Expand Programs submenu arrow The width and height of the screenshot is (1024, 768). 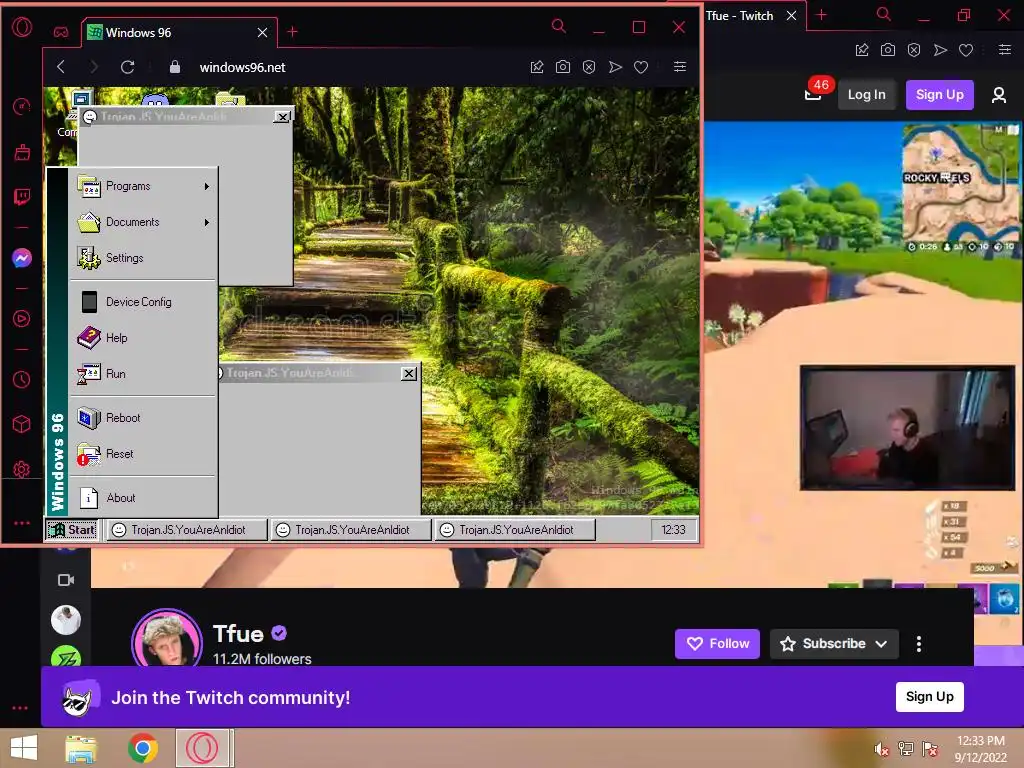click(206, 186)
